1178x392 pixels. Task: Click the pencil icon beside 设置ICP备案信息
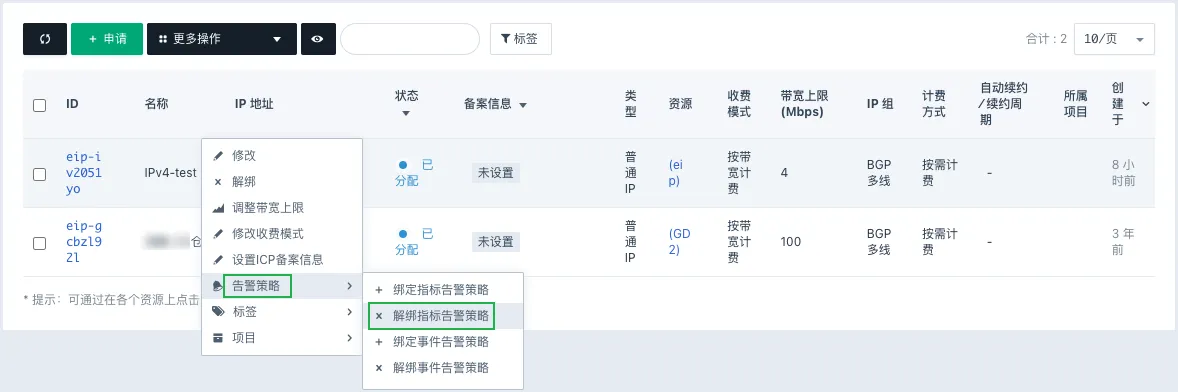coord(218,260)
